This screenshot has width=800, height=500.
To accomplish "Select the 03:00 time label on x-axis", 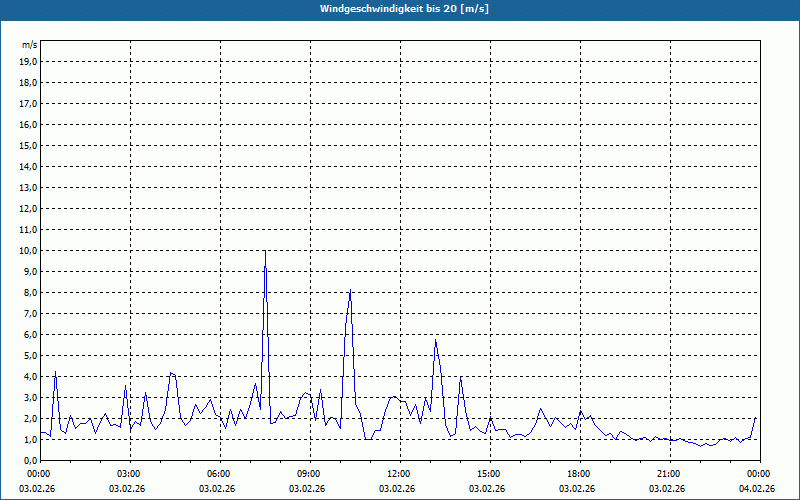I will point(129,473).
